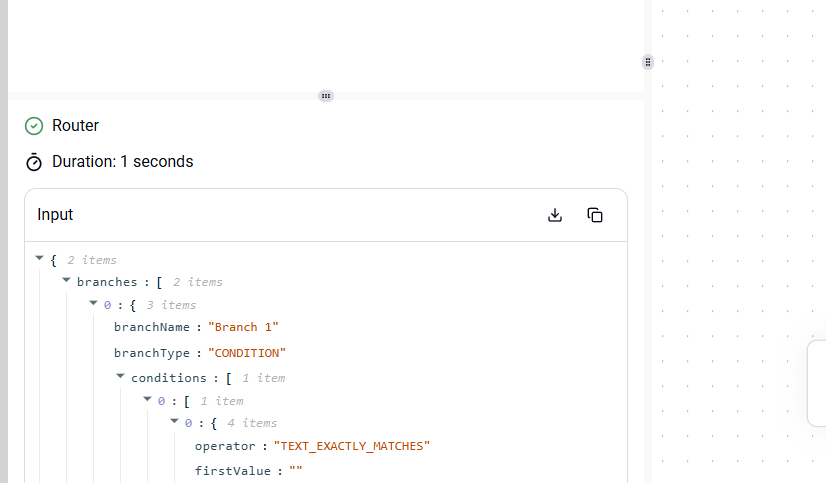Click the green Router success checkmark icon
Screen dimensions: 826x483
coord(34,126)
